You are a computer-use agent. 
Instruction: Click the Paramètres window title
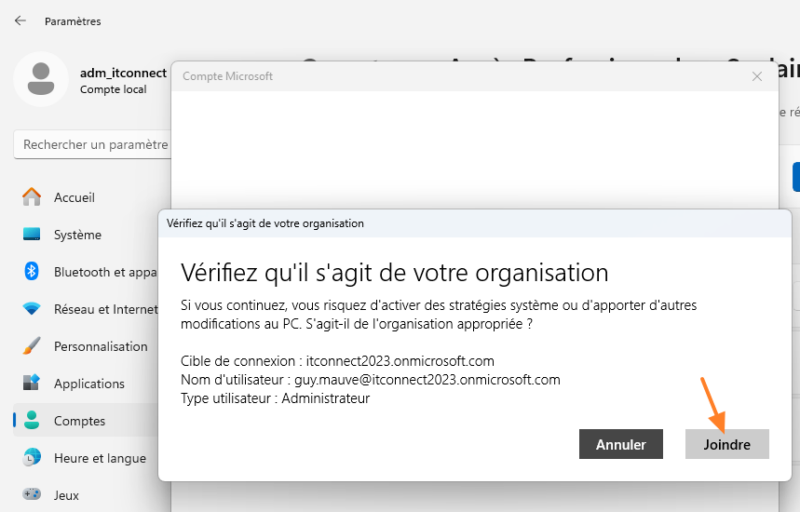click(73, 21)
